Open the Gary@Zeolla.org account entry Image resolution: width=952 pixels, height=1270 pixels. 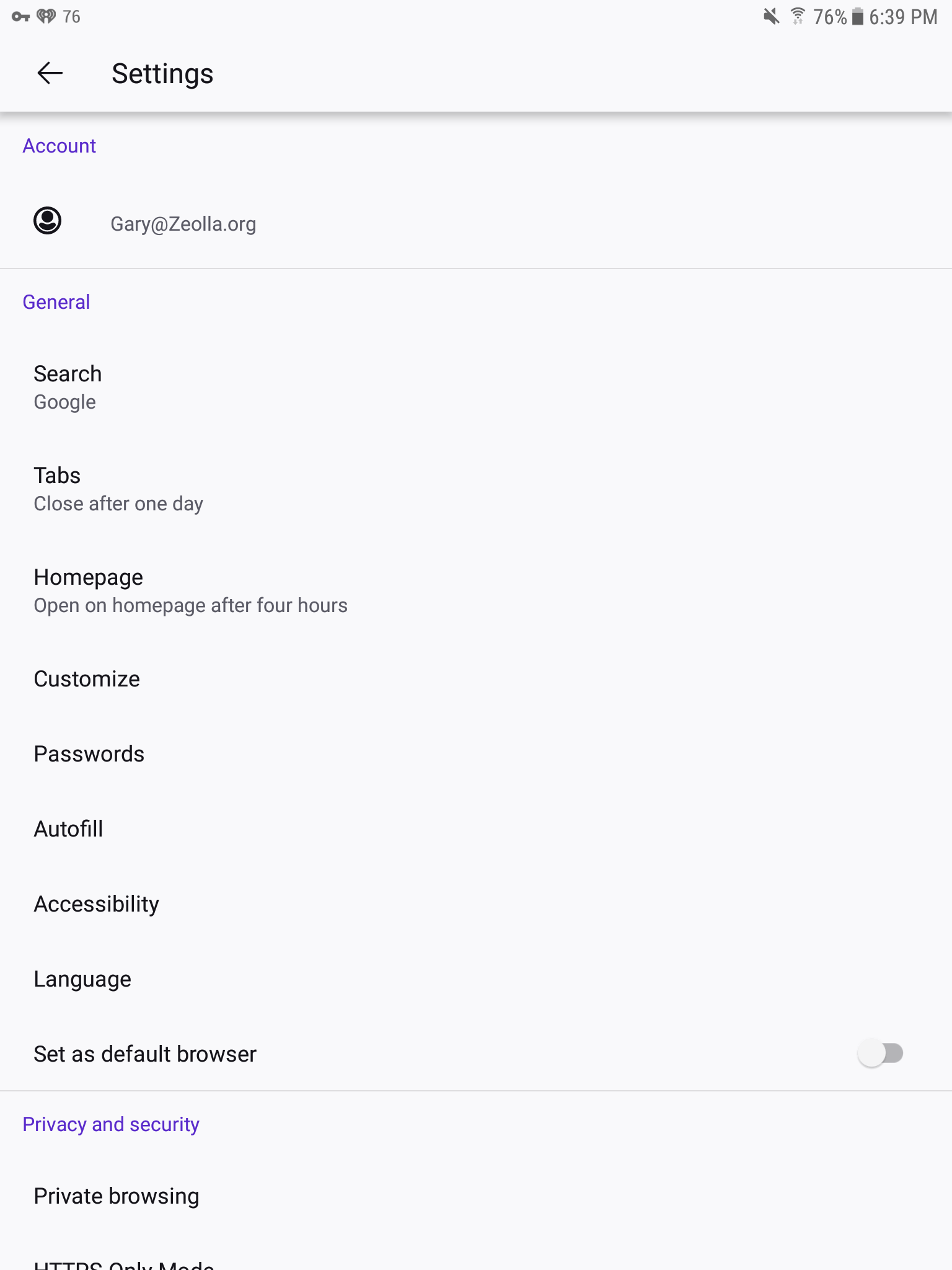183,223
